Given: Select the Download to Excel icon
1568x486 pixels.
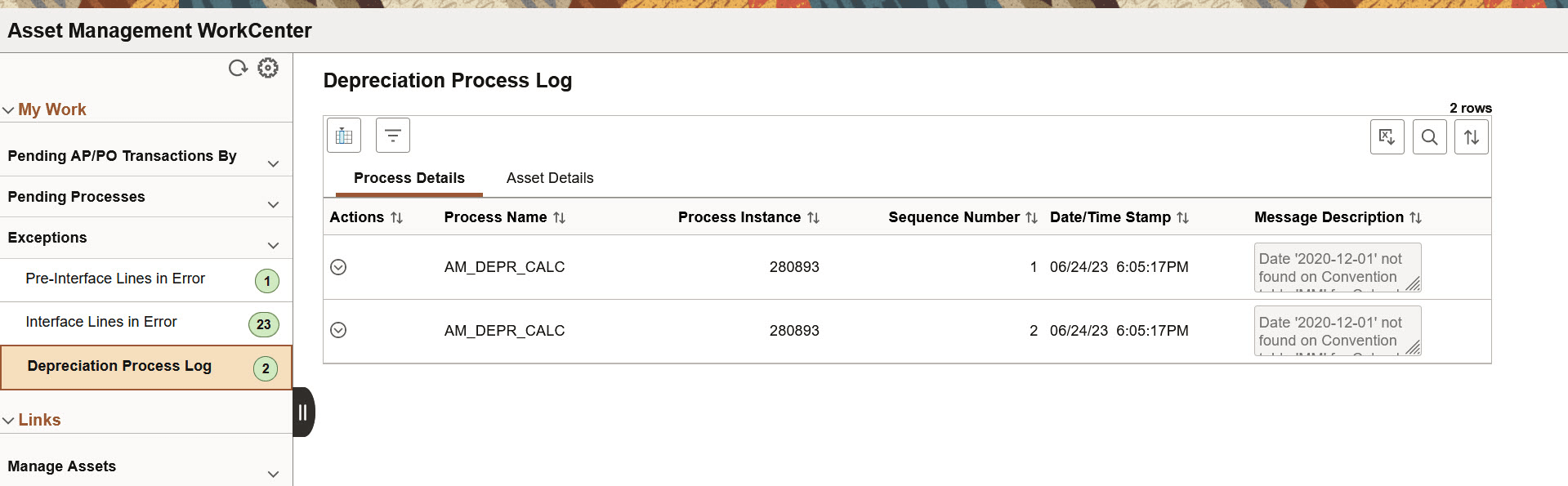Looking at the screenshot, I should tap(1387, 136).
